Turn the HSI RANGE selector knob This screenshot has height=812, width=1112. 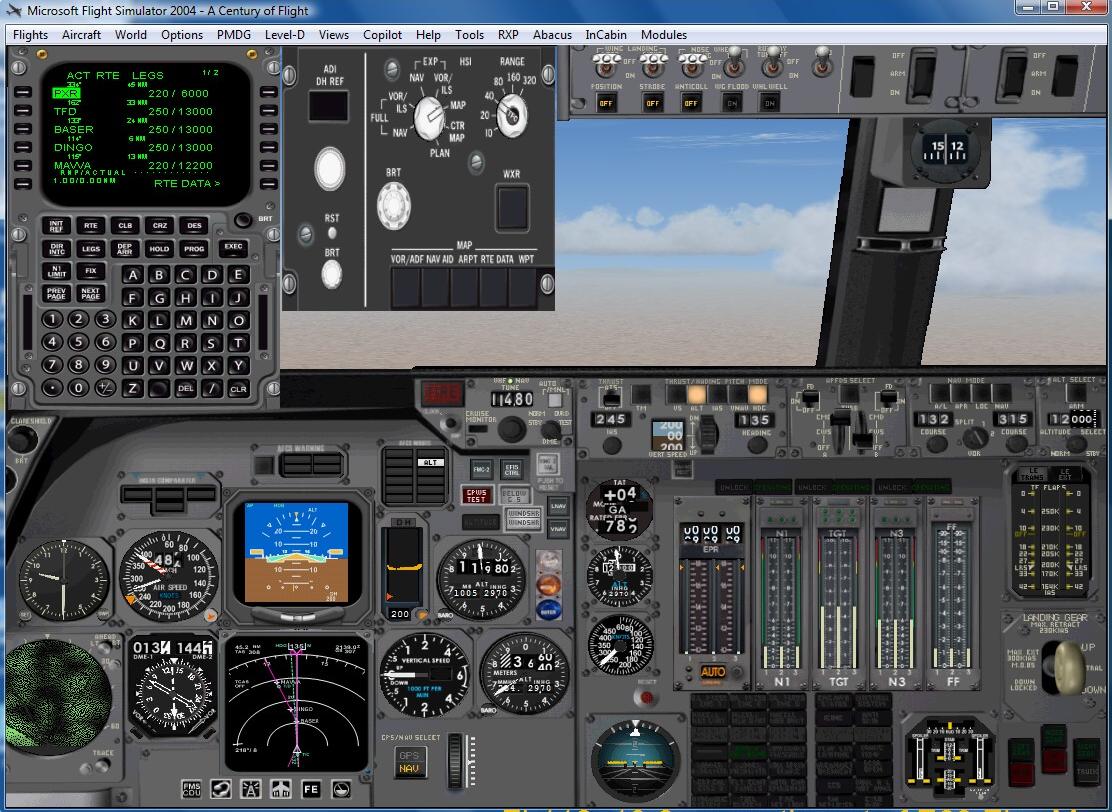pyautogui.click(x=511, y=114)
